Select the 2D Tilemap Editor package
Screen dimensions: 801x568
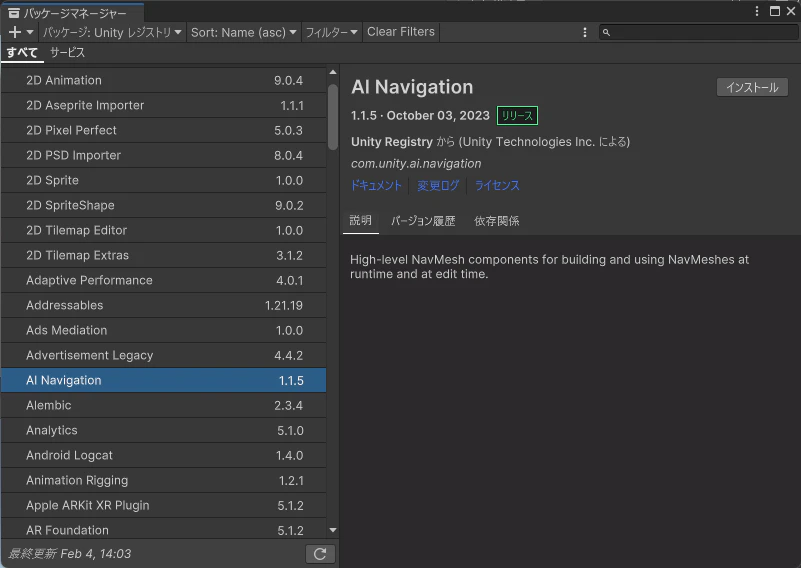point(163,230)
